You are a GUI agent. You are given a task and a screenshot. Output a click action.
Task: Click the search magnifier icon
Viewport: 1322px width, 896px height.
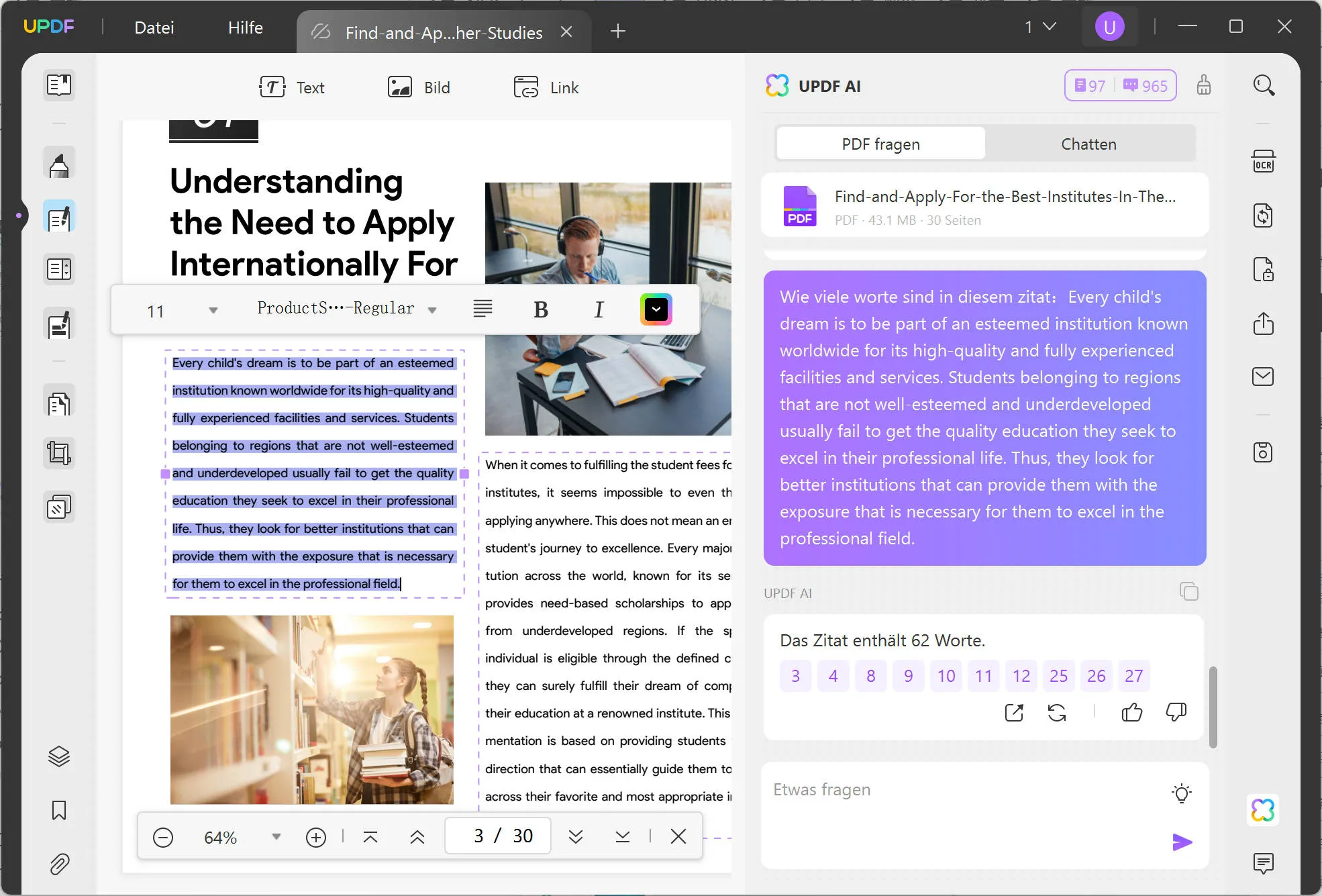click(1264, 85)
